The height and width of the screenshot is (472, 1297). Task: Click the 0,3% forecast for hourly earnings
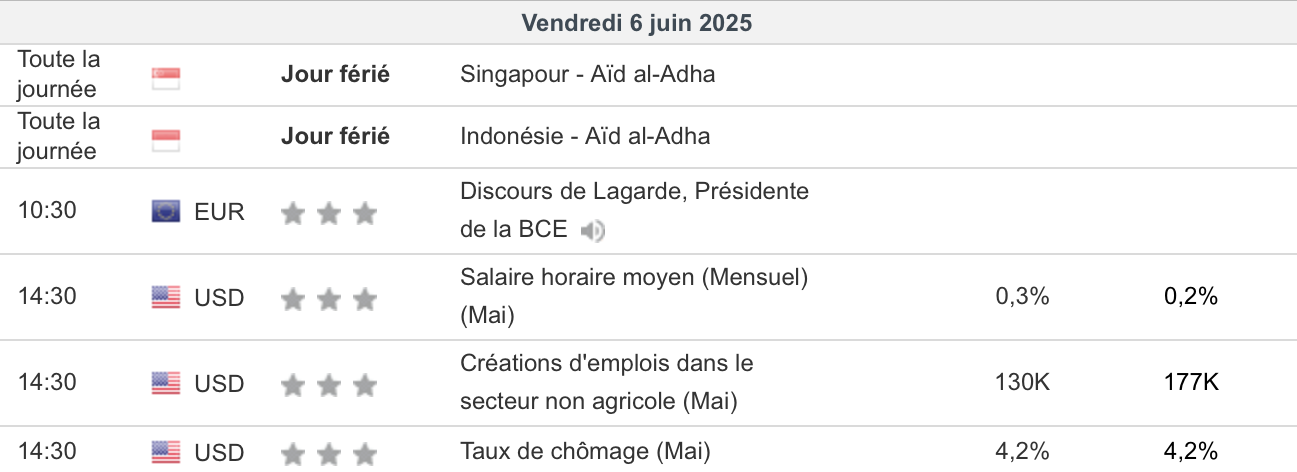pos(1022,296)
